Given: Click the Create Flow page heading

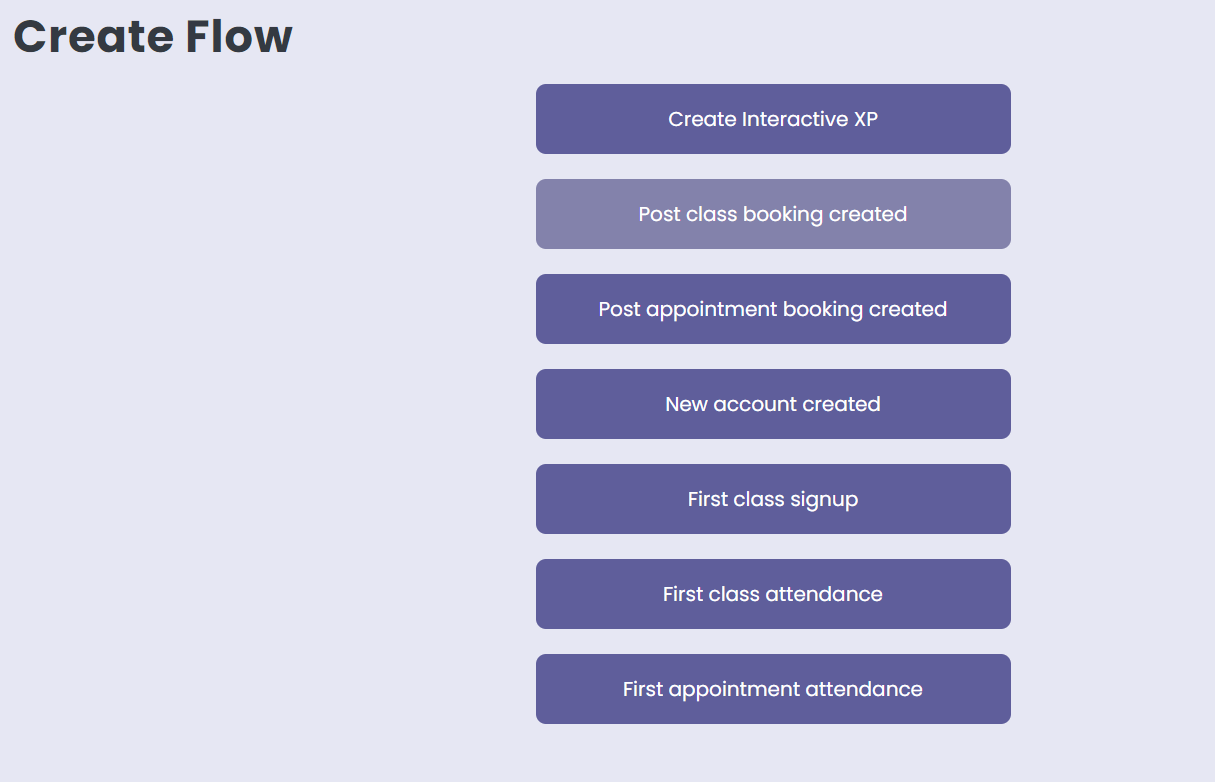Looking at the screenshot, I should click(x=153, y=36).
